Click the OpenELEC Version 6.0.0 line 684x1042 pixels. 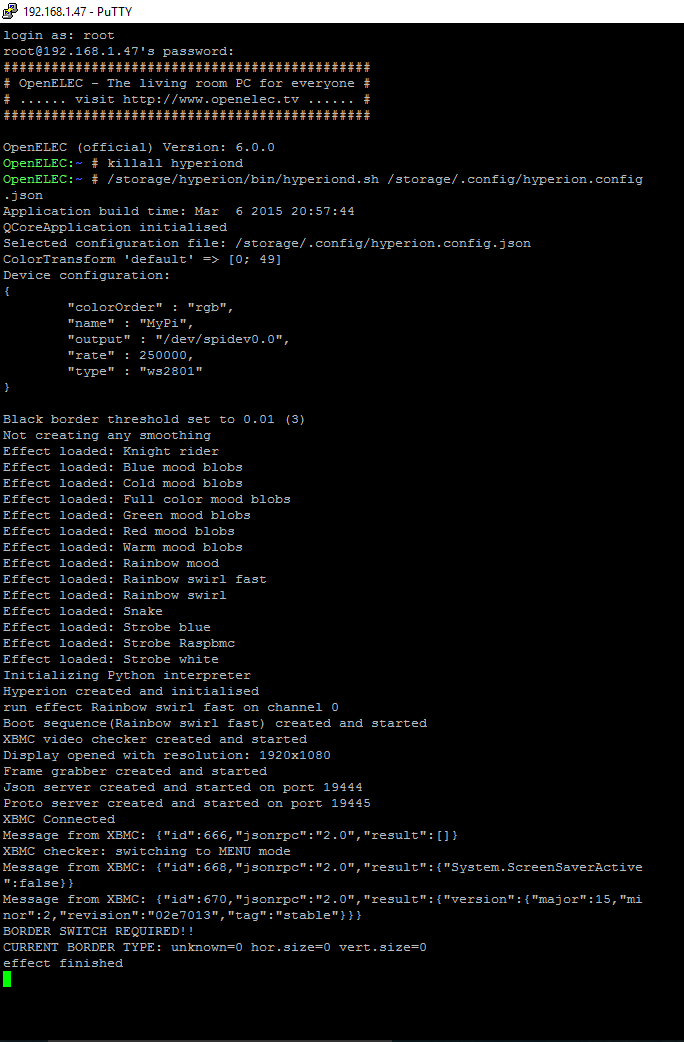tap(138, 147)
